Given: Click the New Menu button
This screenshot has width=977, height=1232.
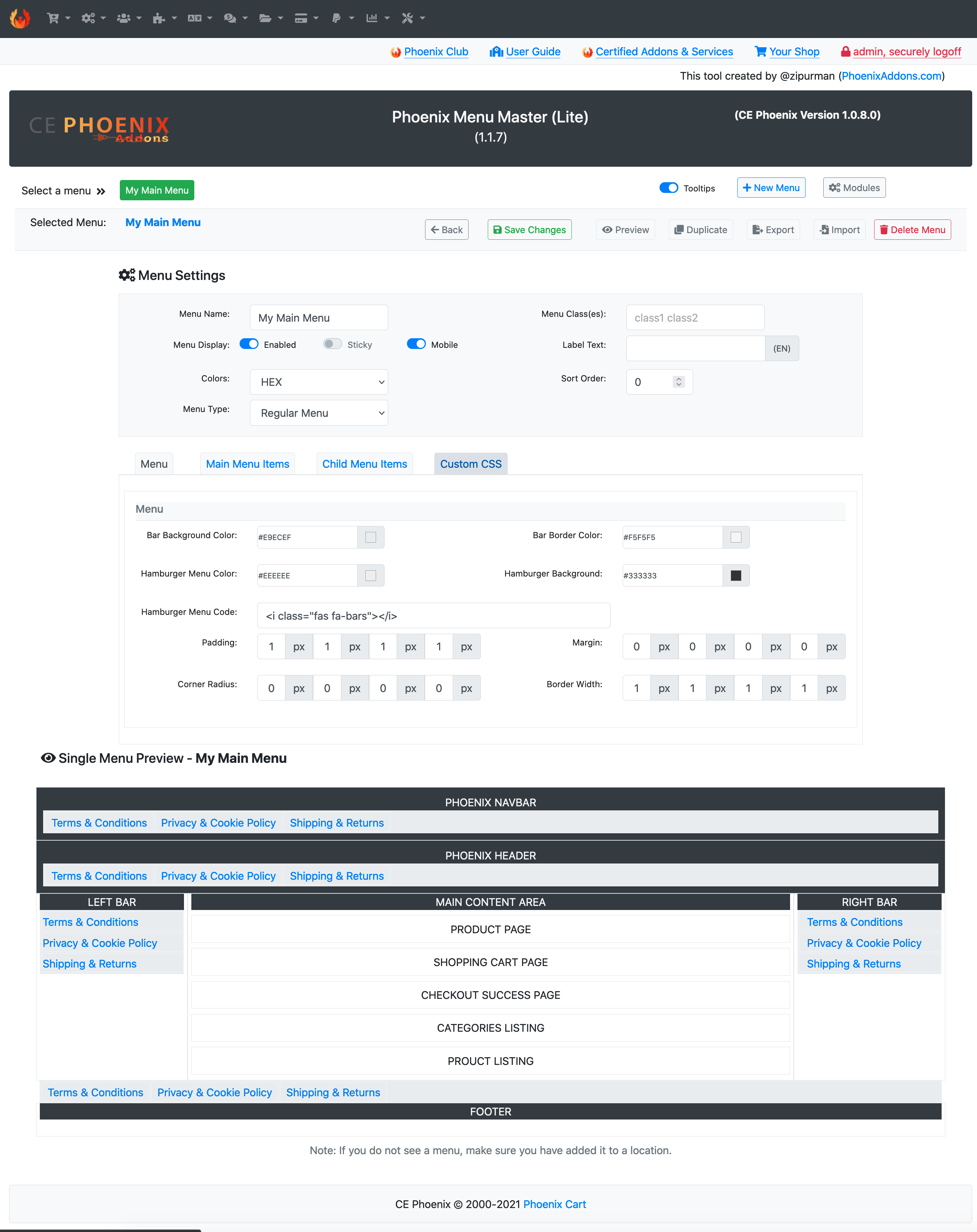Looking at the screenshot, I should click(x=771, y=187).
